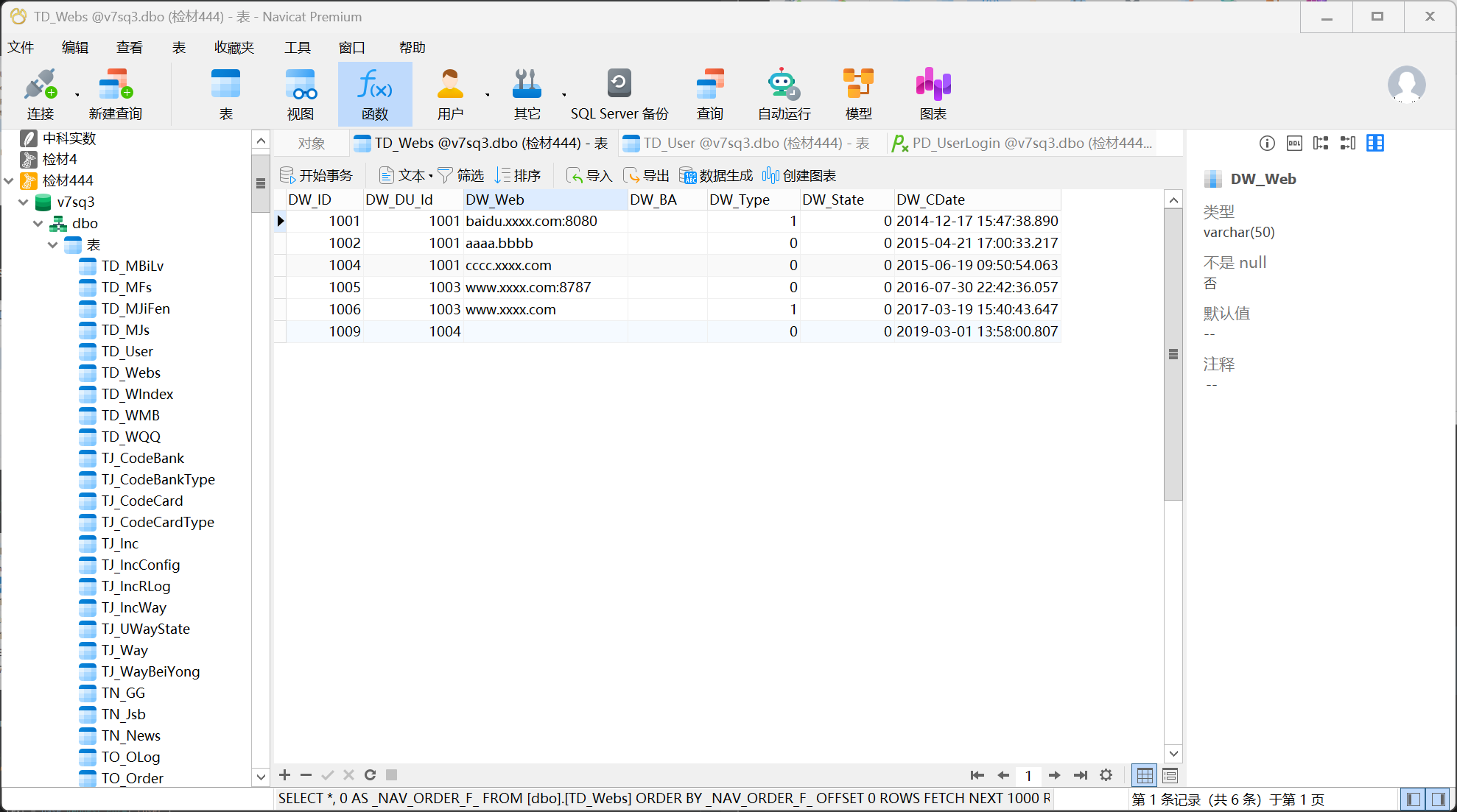Add a new record with plus icon
The image size is (1457, 812).
pos(285,774)
